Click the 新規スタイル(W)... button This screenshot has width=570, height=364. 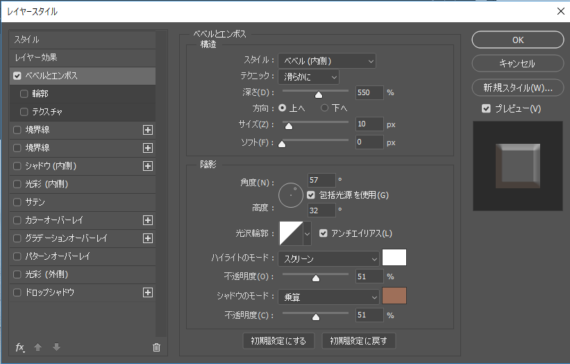[x=518, y=88]
